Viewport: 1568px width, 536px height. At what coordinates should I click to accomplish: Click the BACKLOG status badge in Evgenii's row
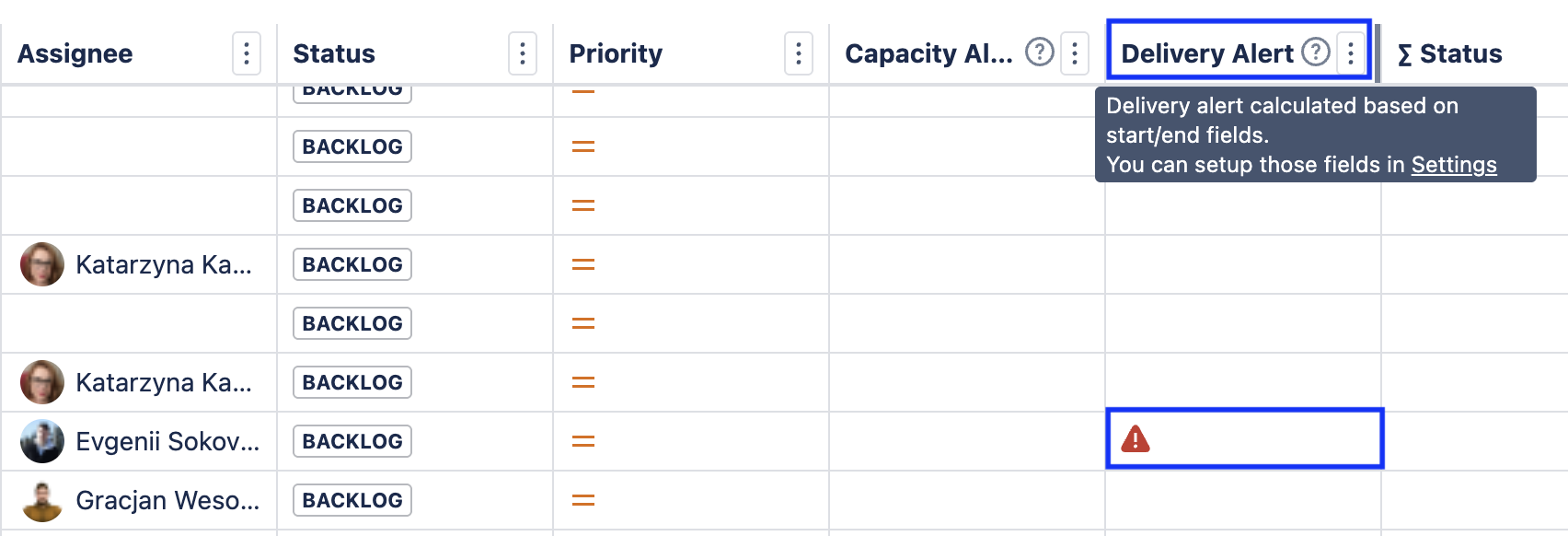[352, 441]
